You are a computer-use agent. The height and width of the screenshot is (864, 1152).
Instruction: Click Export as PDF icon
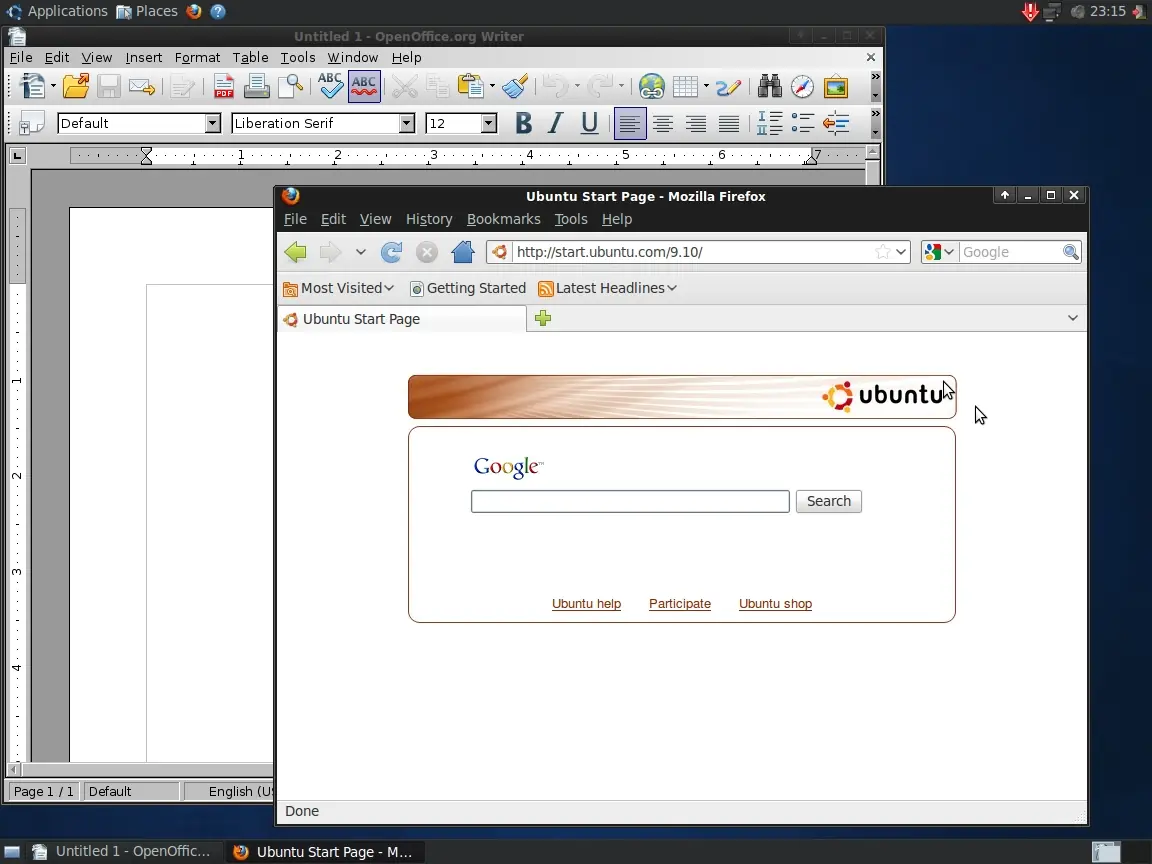tap(223, 87)
